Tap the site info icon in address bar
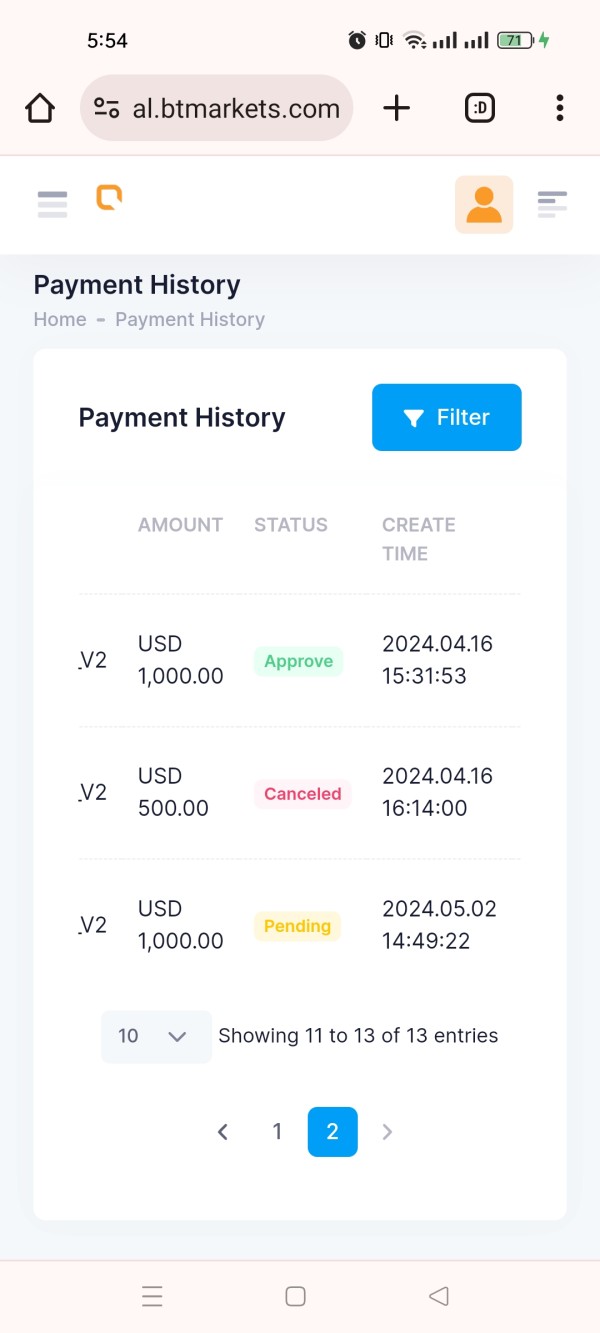The height and width of the screenshot is (1333, 600). pyautogui.click(x=107, y=108)
